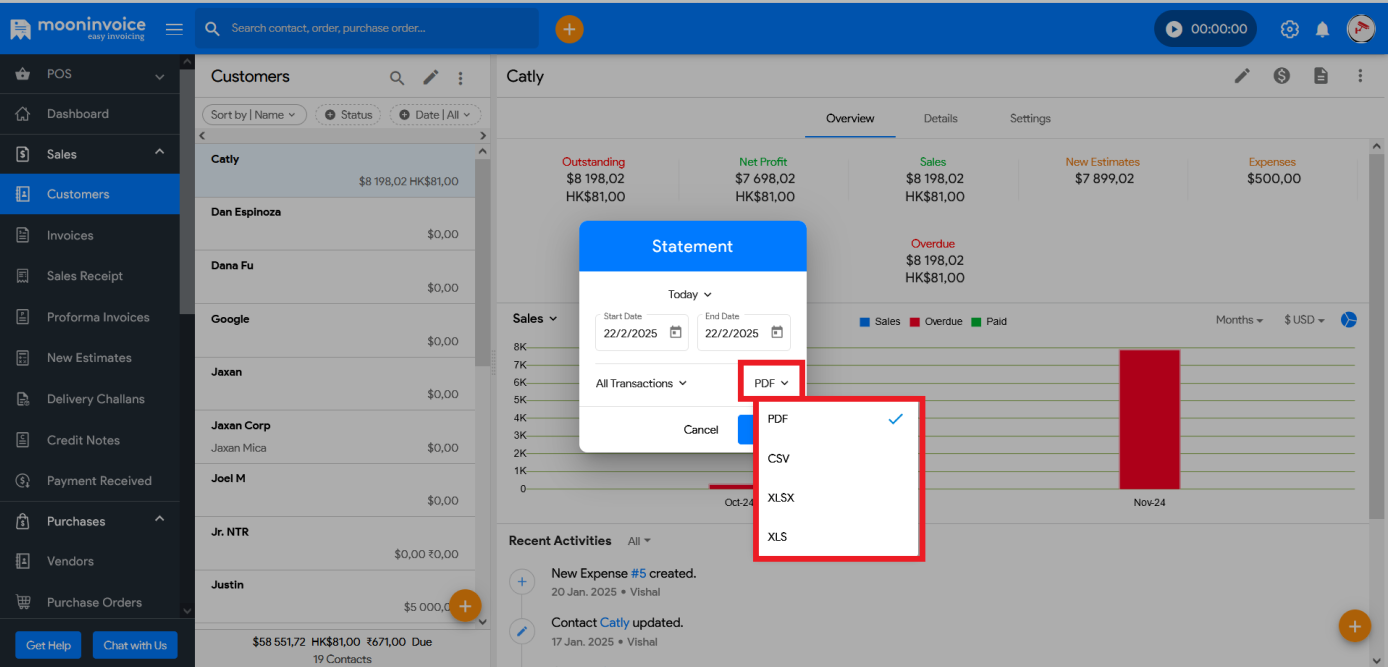
Task: Click the Chat with Us button
Action: pyautogui.click(x=135, y=646)
